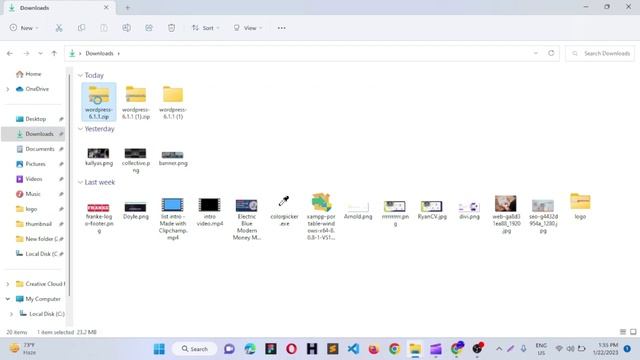The image size is (640, 360).
Task: Open recent locations chevron dropdown
Action: pyautogui.click(x=40, y=53)
